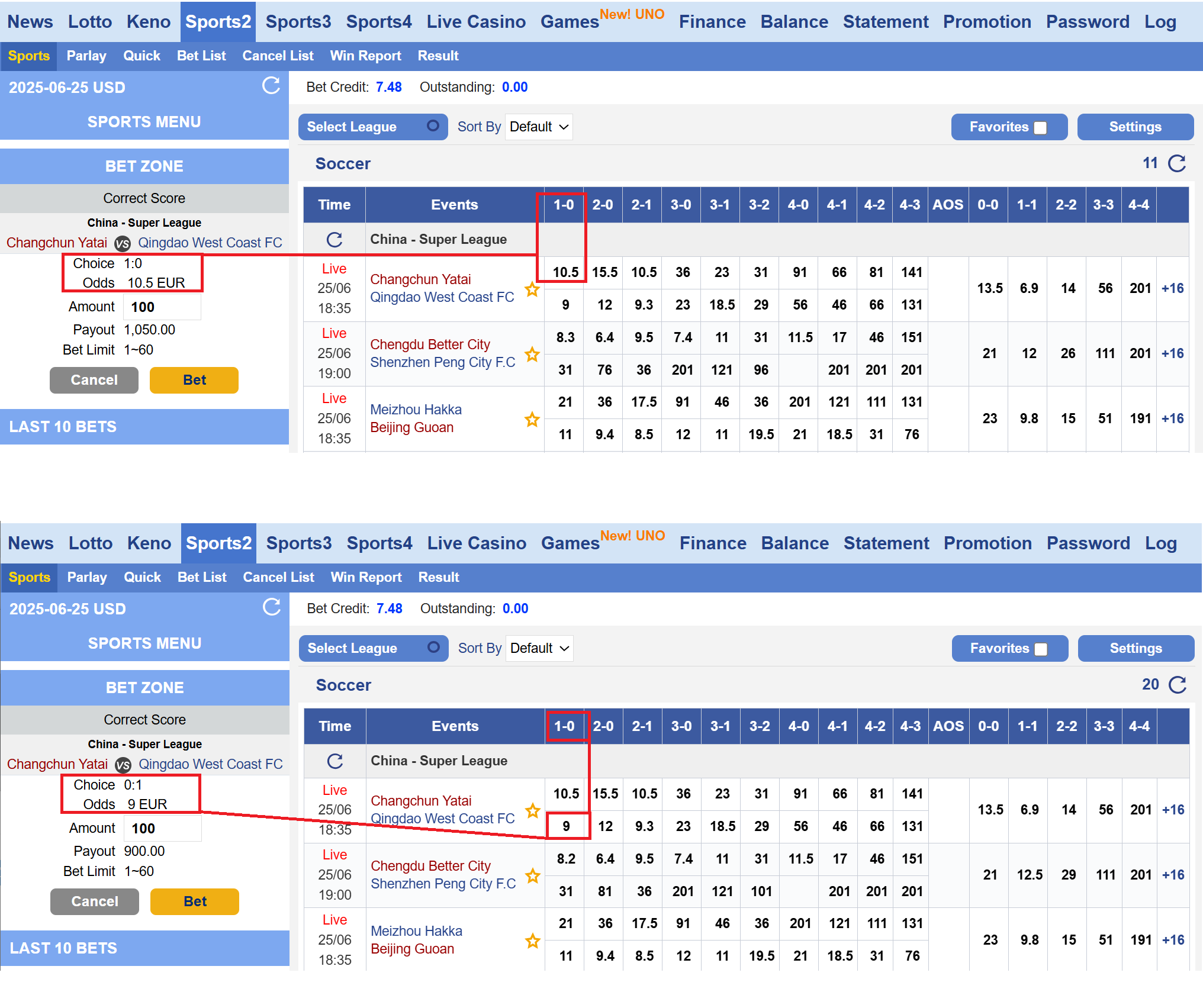The width and height of the screenshot is (1203, 1008).
Task: Click Bet button in bottom bet zone
Action: point(195,901)
